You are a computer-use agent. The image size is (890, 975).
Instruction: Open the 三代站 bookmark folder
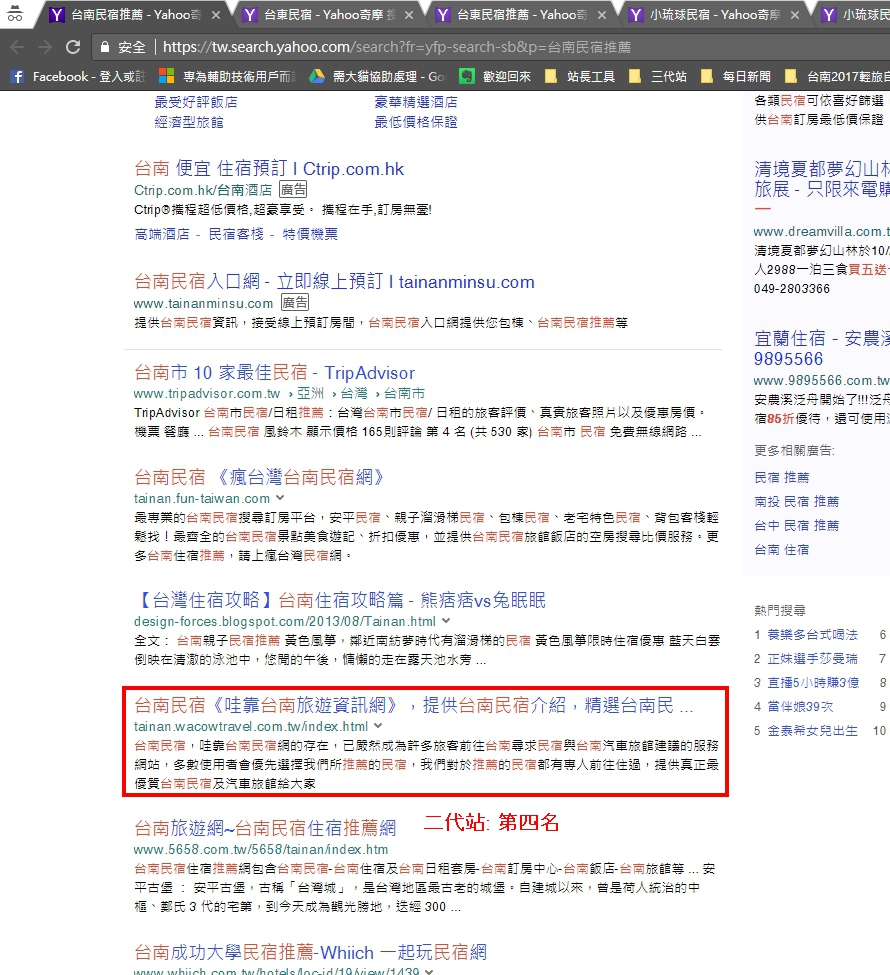pos(658,76)
